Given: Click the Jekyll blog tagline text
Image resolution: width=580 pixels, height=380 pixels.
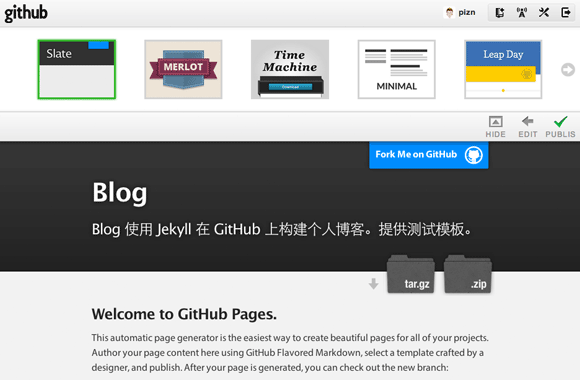Looking at the screenshot, I should tap(282, 229).
